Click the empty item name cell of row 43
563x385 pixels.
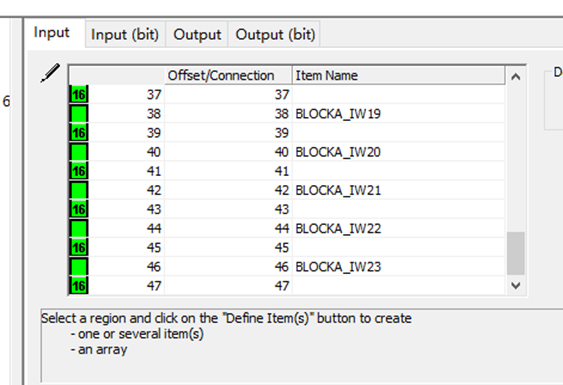tap(399, 209)
